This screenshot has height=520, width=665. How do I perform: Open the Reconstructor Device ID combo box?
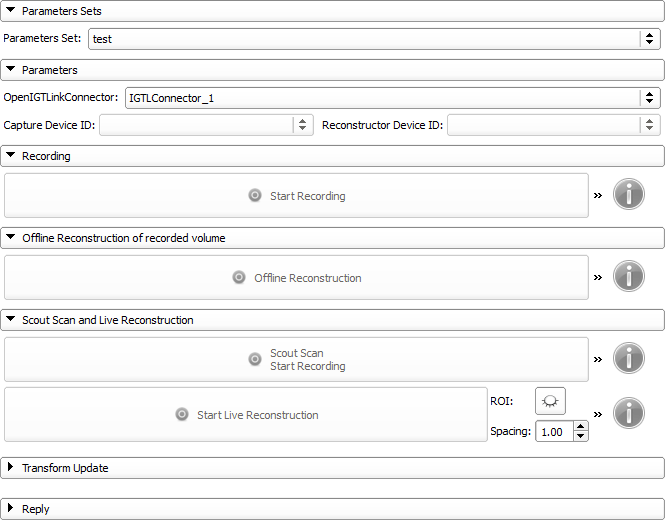click(552, 125)
